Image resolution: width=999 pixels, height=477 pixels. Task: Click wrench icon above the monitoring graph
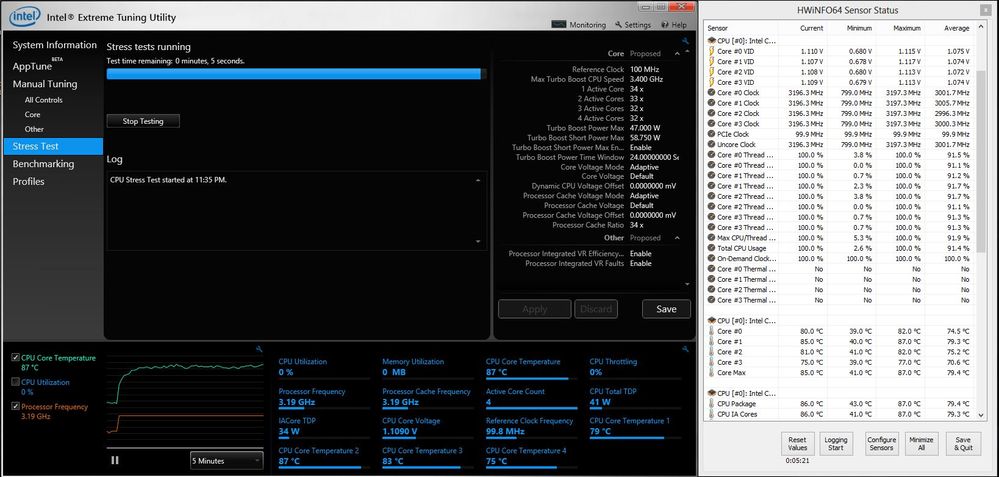(x=259, y=349)
